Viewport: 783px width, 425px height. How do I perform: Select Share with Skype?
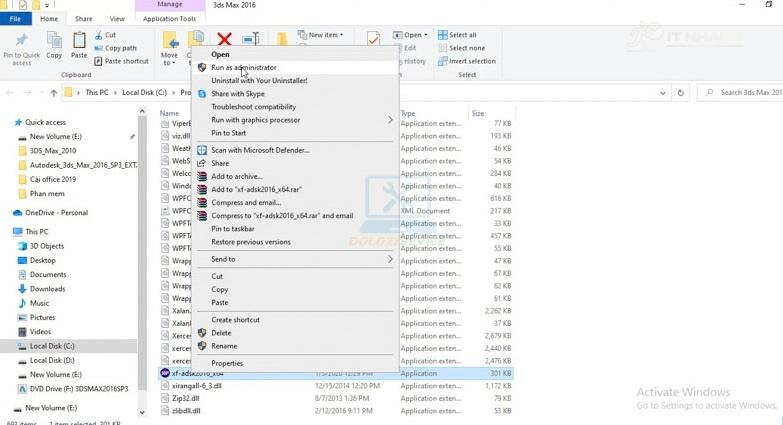[x=295, y=94]
